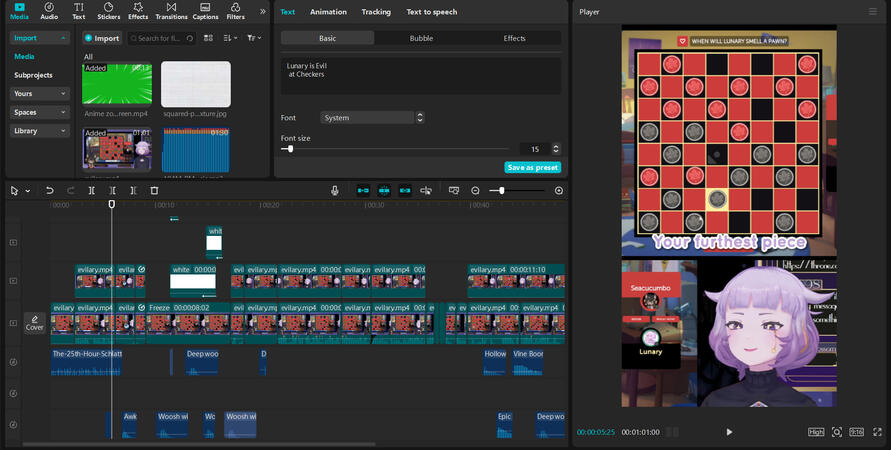The image size is (891, 450).
Task: Edit the Lunary is Evil text box
Action: [421, 76]
